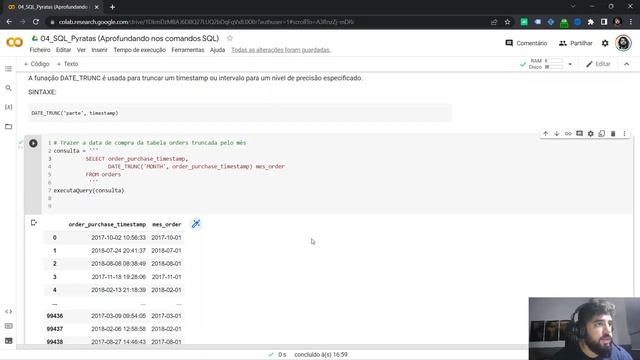Open the terminal sidebar icon
Viewport: 640px width, 360px height.
coord(9,341)
